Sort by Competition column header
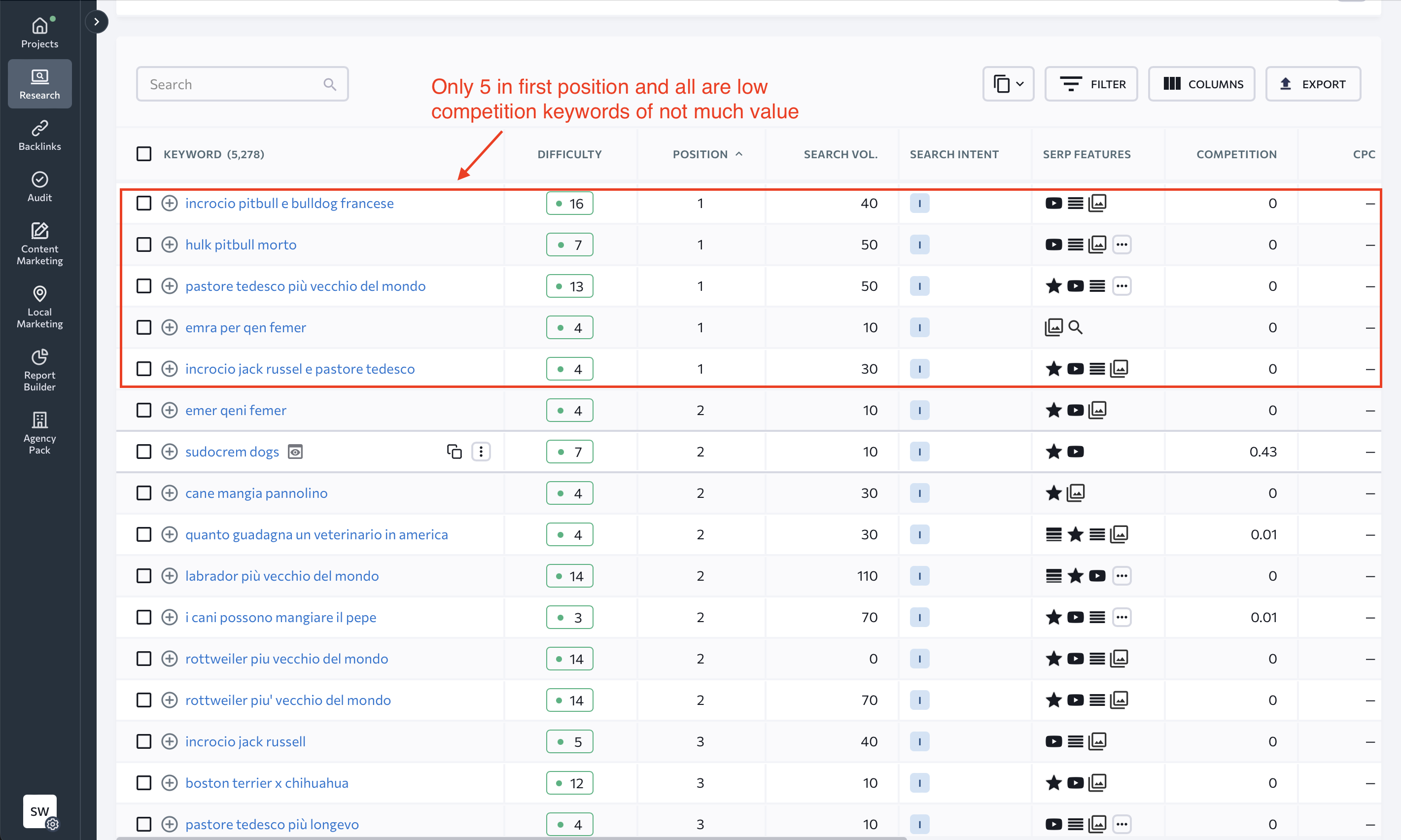The image size is (1401, 840). pyautogui.click(x=1236, y=154)
